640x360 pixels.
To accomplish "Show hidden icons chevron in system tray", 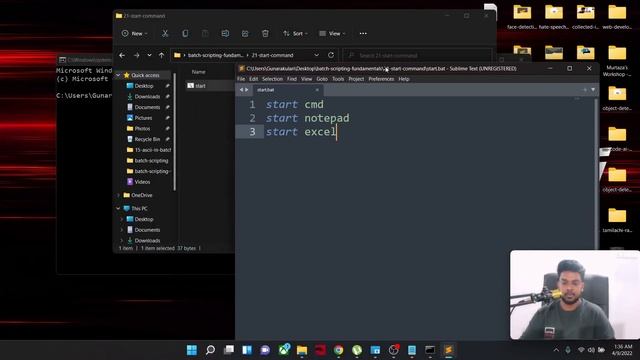I will click(x=556, y=350).
